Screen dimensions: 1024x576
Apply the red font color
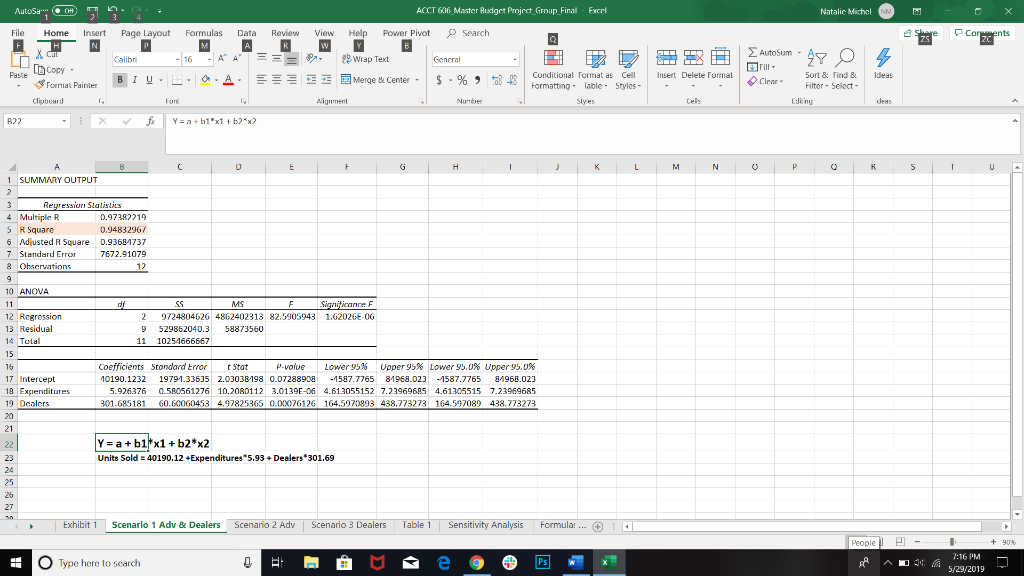coord(228,80)
